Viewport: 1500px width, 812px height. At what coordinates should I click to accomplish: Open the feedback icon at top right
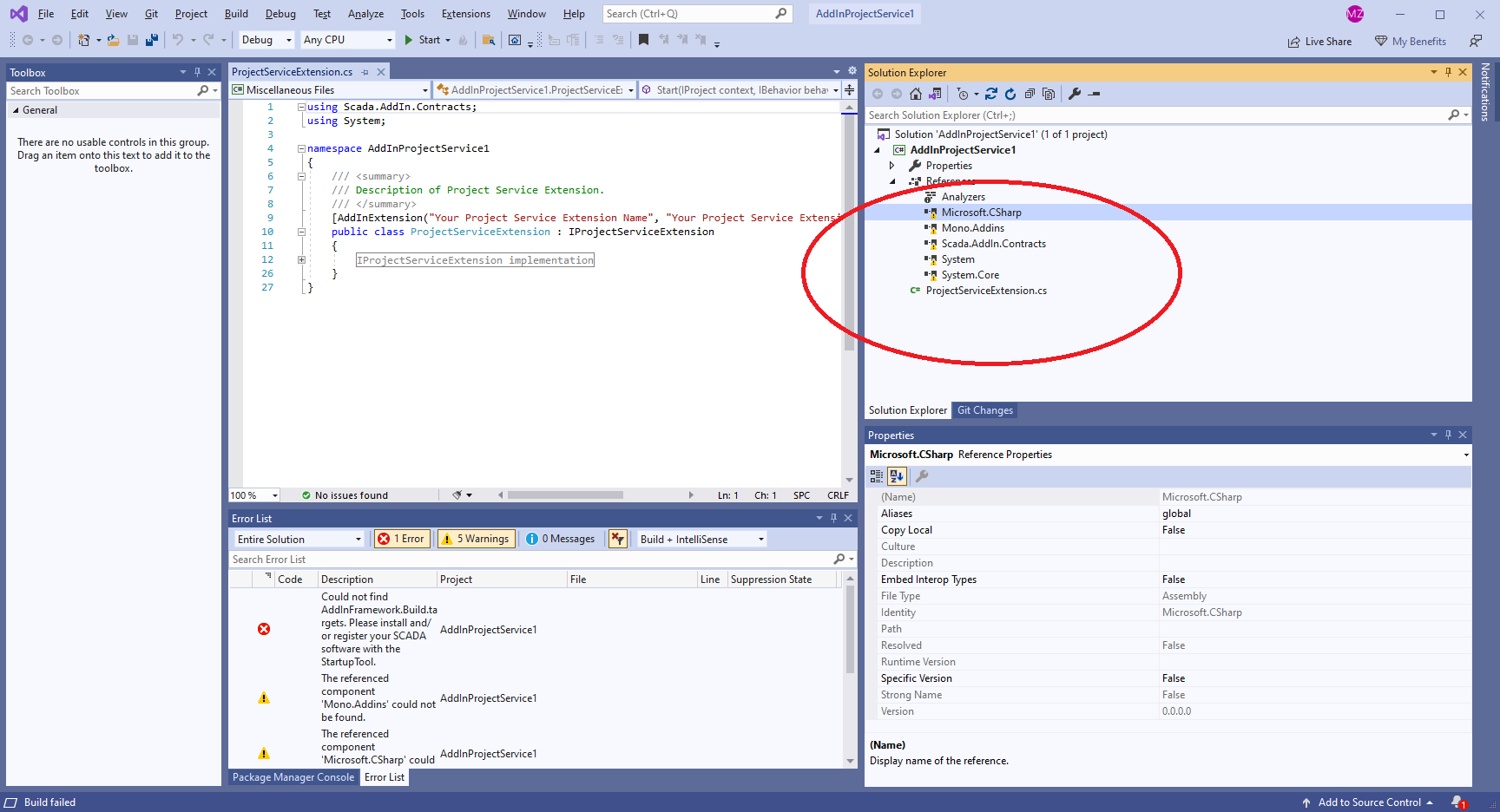point(1476,41)
